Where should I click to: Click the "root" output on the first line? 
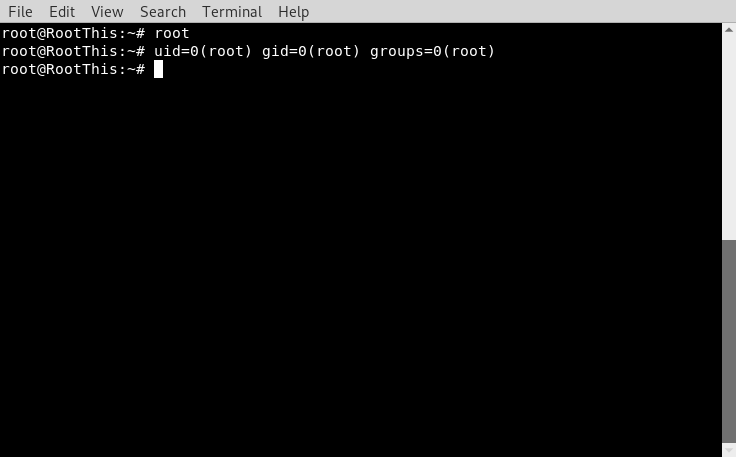pos(172,33)
